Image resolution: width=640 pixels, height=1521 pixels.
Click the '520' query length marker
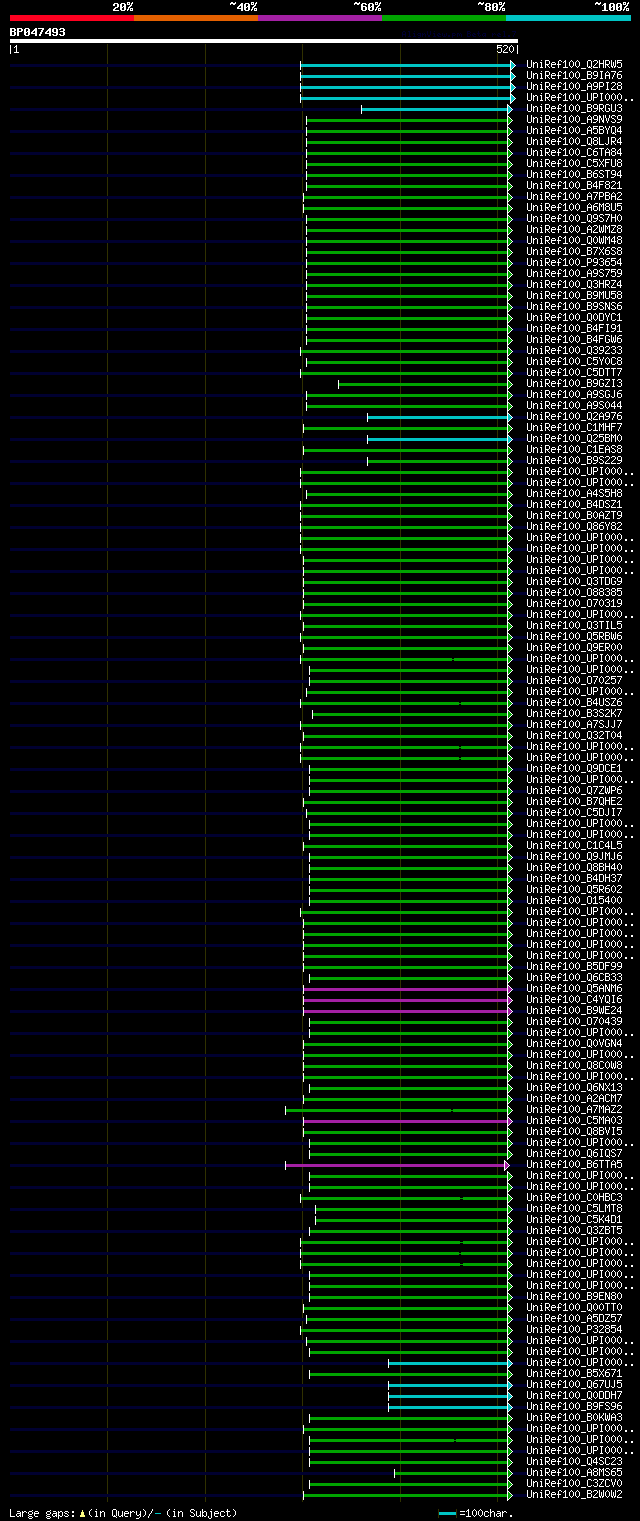(505, 50)
